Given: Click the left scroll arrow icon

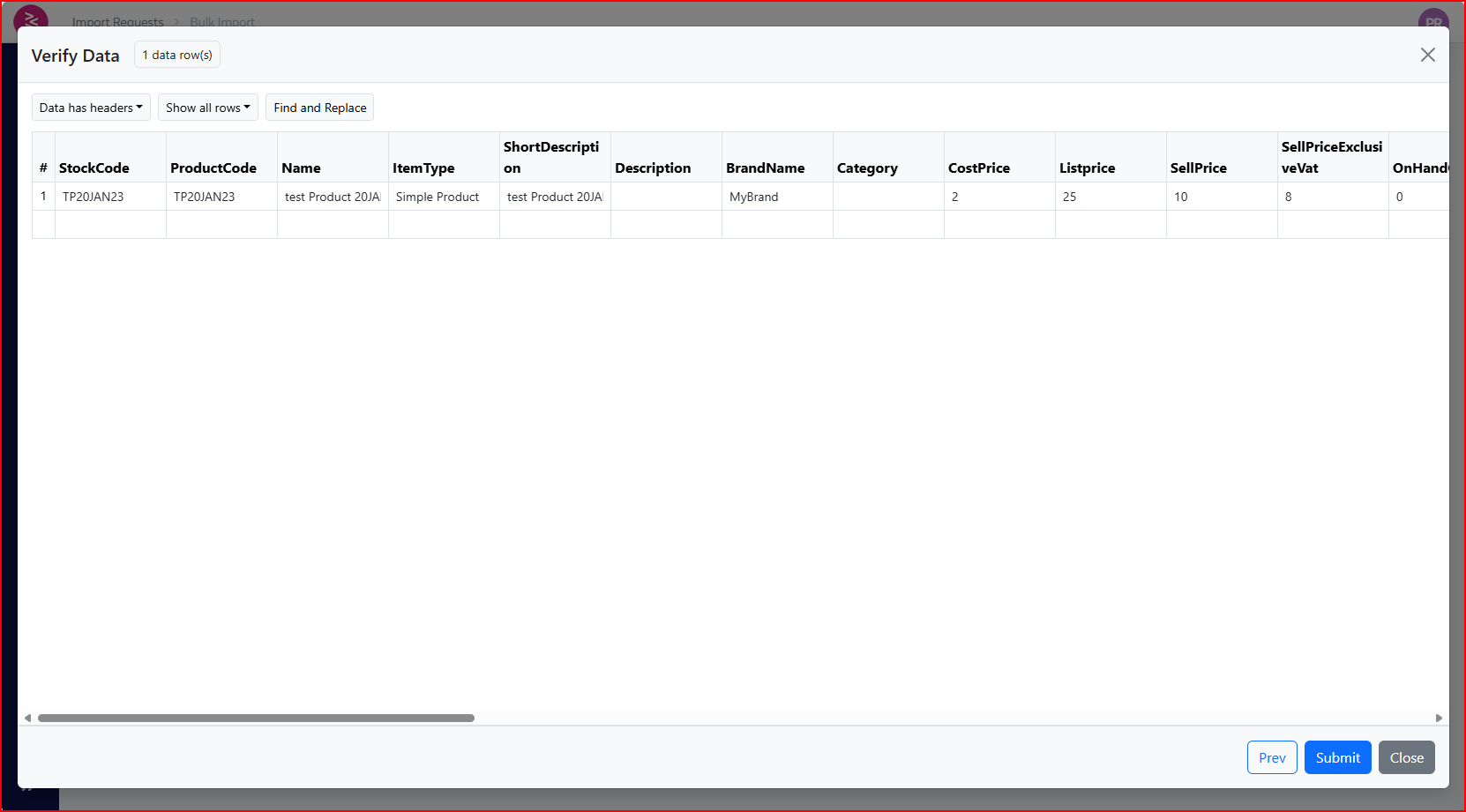Looking at the screenshot, I should point(27,718).
